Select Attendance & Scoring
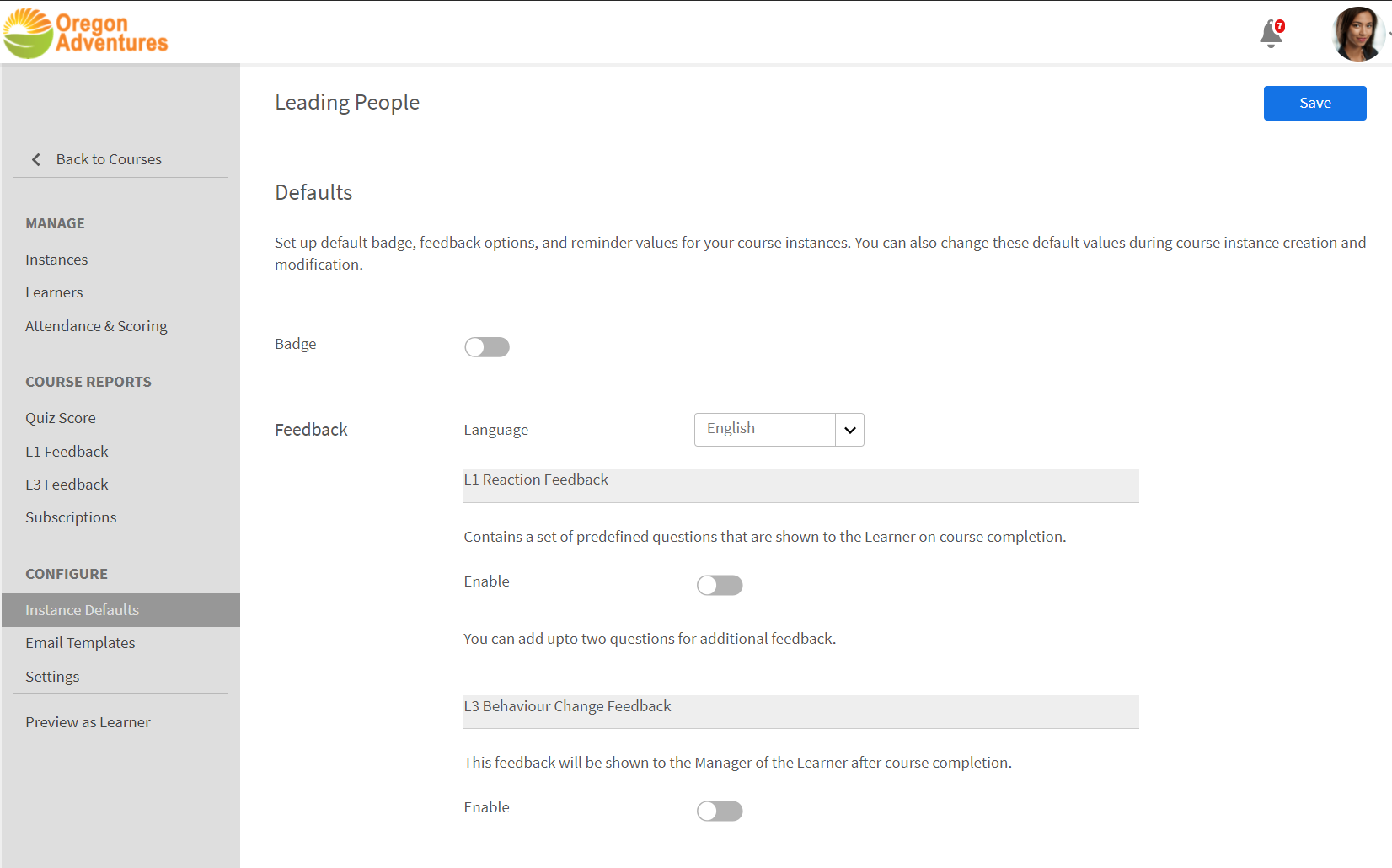 tap(96, 326)
